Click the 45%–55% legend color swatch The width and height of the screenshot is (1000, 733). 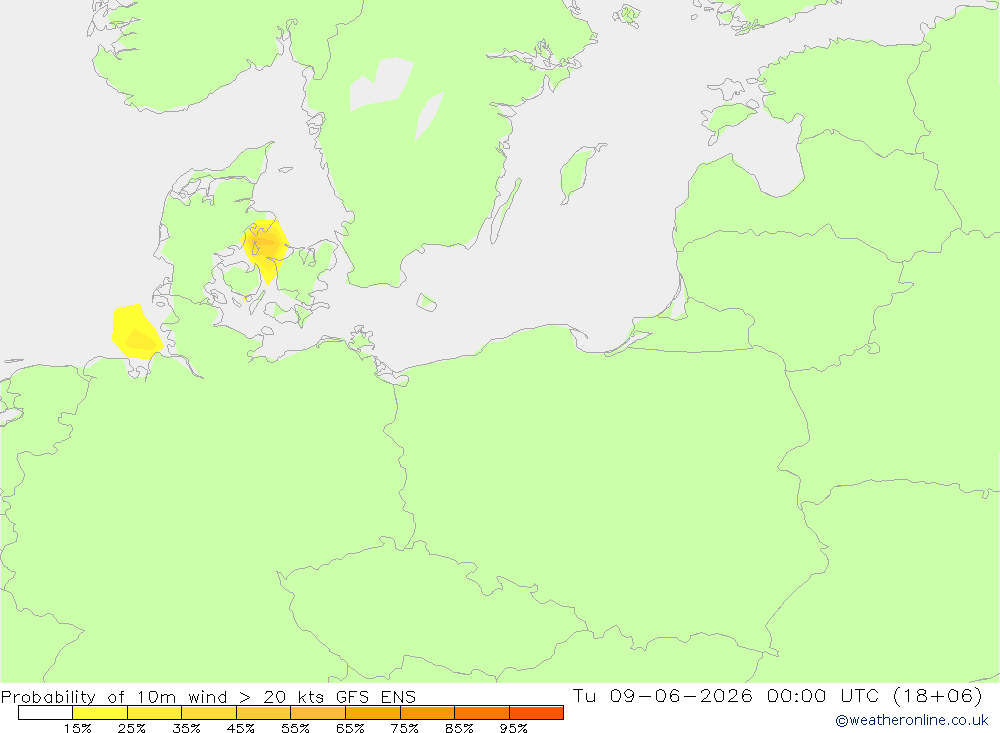pos(263,713)
